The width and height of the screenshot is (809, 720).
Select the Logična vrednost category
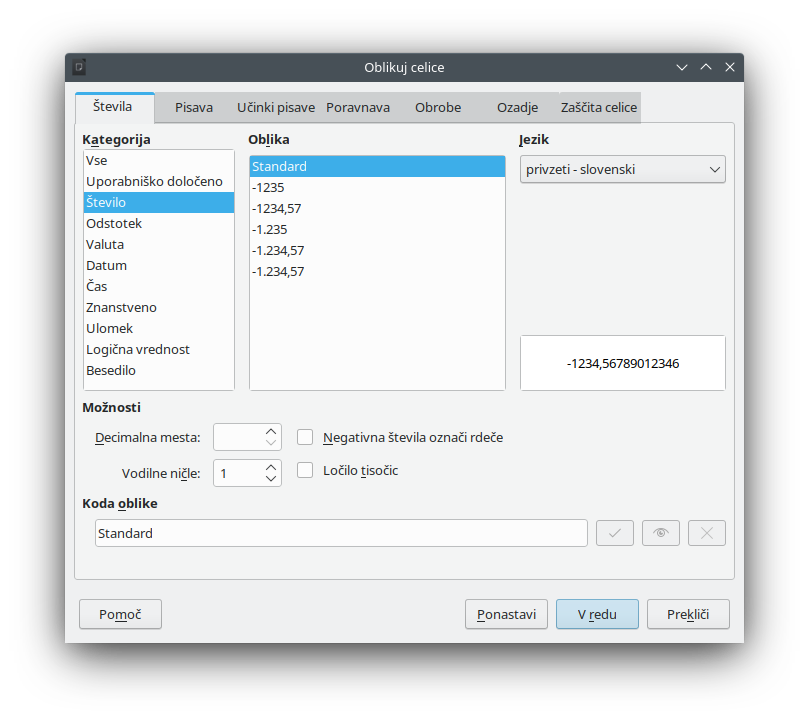(158, 349)
